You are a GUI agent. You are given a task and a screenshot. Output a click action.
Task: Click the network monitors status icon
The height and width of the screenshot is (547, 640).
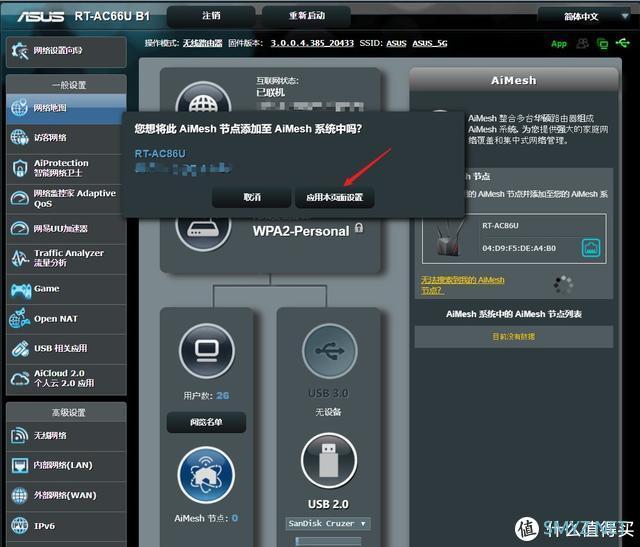pyautogui.click(x=602, y=43)
